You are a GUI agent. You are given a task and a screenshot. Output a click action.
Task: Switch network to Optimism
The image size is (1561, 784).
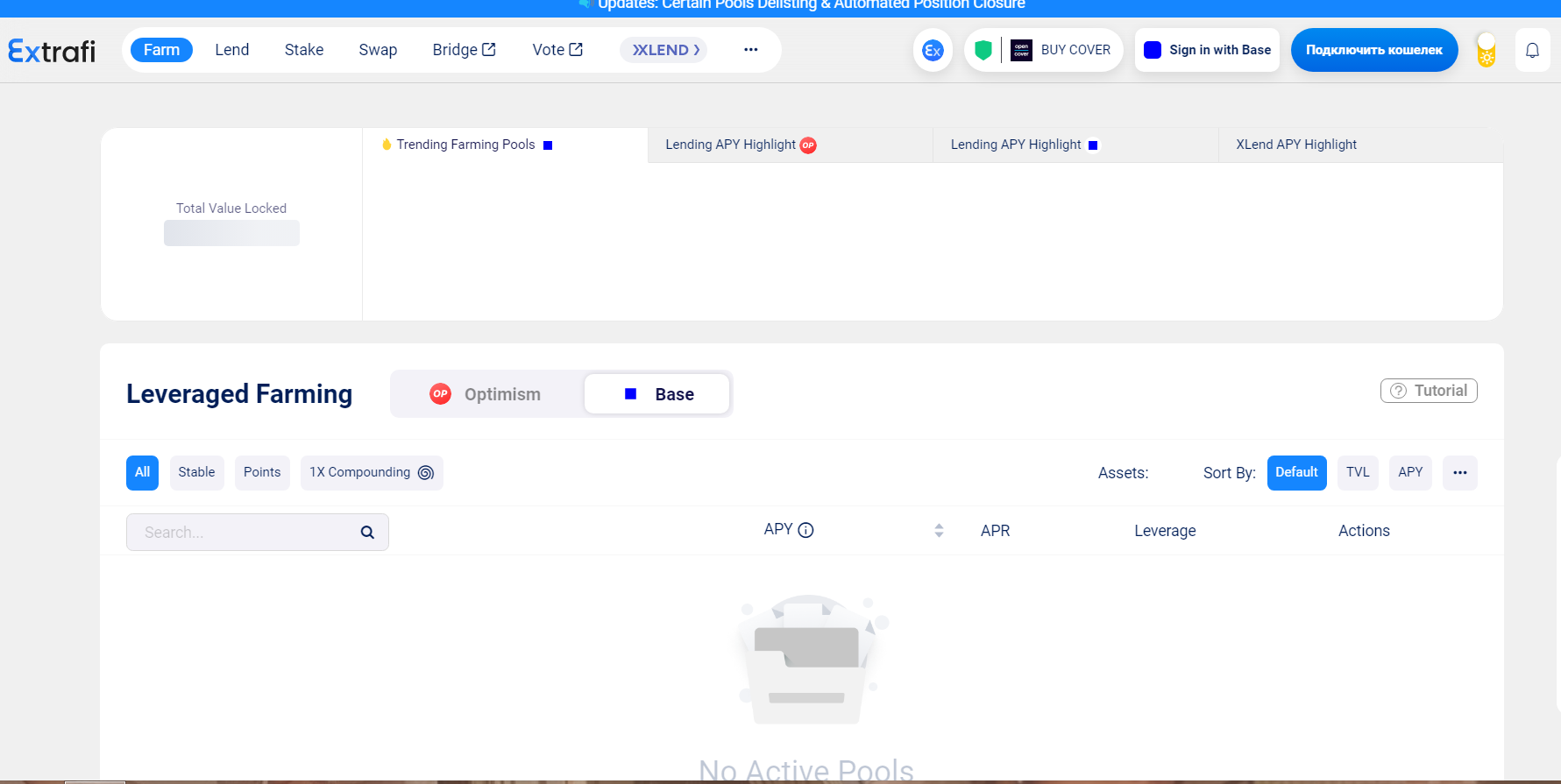(486, 394)
